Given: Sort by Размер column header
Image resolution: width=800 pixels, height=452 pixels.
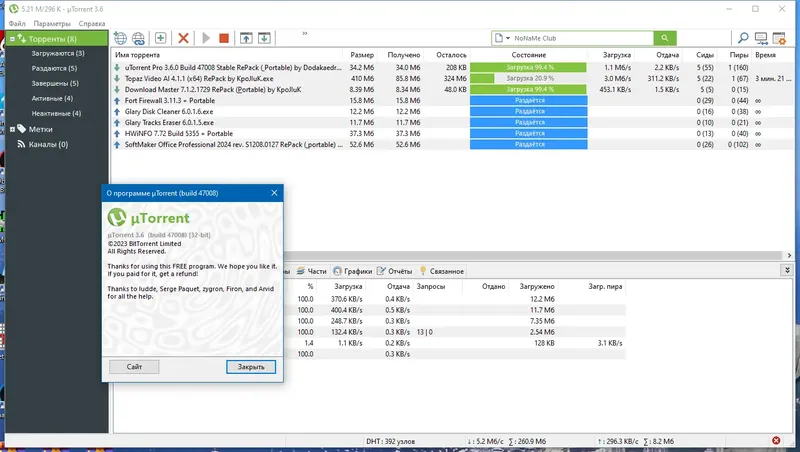Looking at the screenshot, I should (362, 55).
